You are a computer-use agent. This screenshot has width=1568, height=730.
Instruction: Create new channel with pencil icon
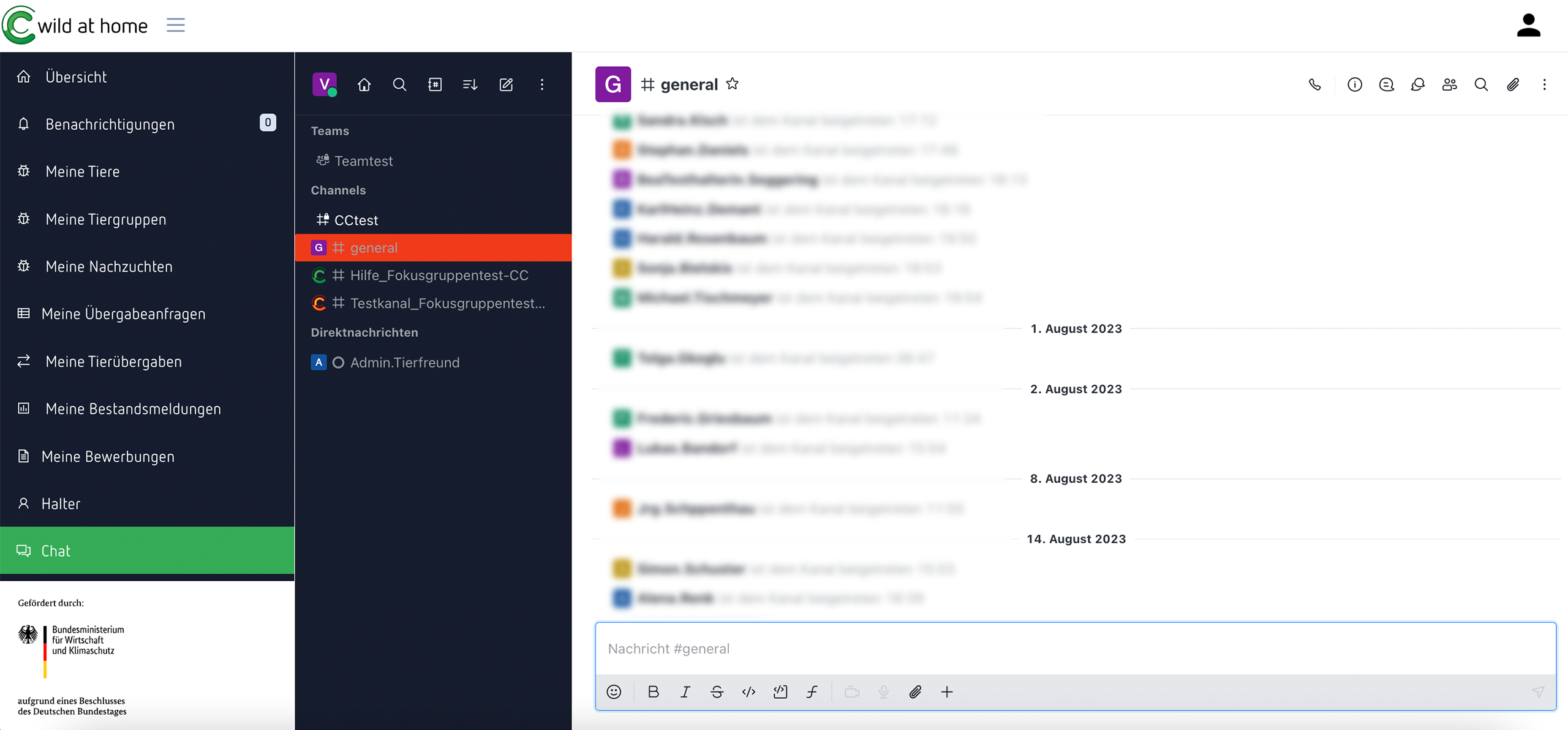pos(506,85)
